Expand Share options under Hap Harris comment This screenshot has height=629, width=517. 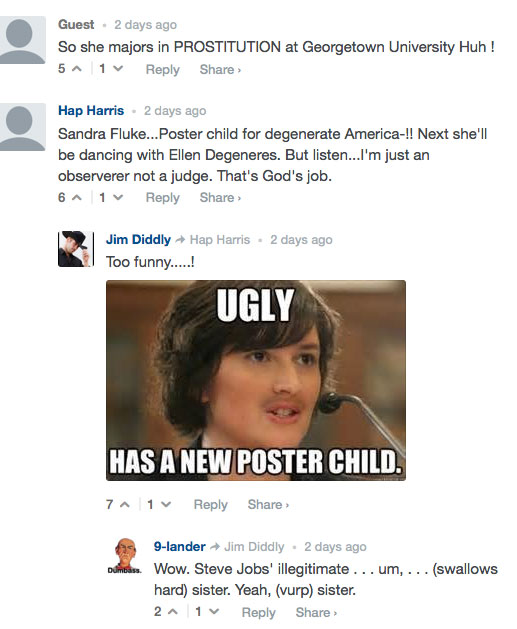[x=220, y=197]
